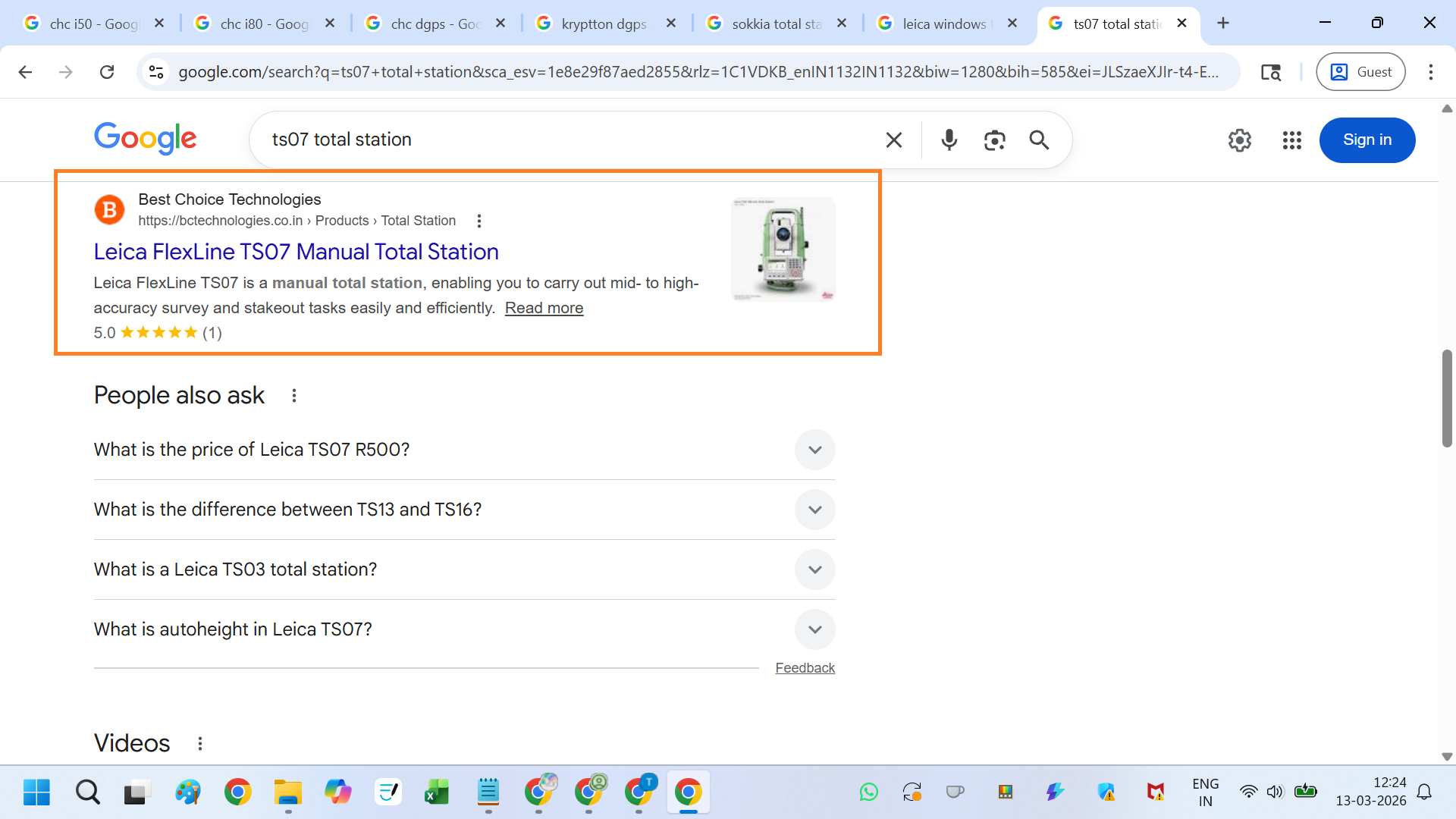This screenshot has height=819, width=1456.
Task: Click the blue Sign in button
Action: point(1367,140)
